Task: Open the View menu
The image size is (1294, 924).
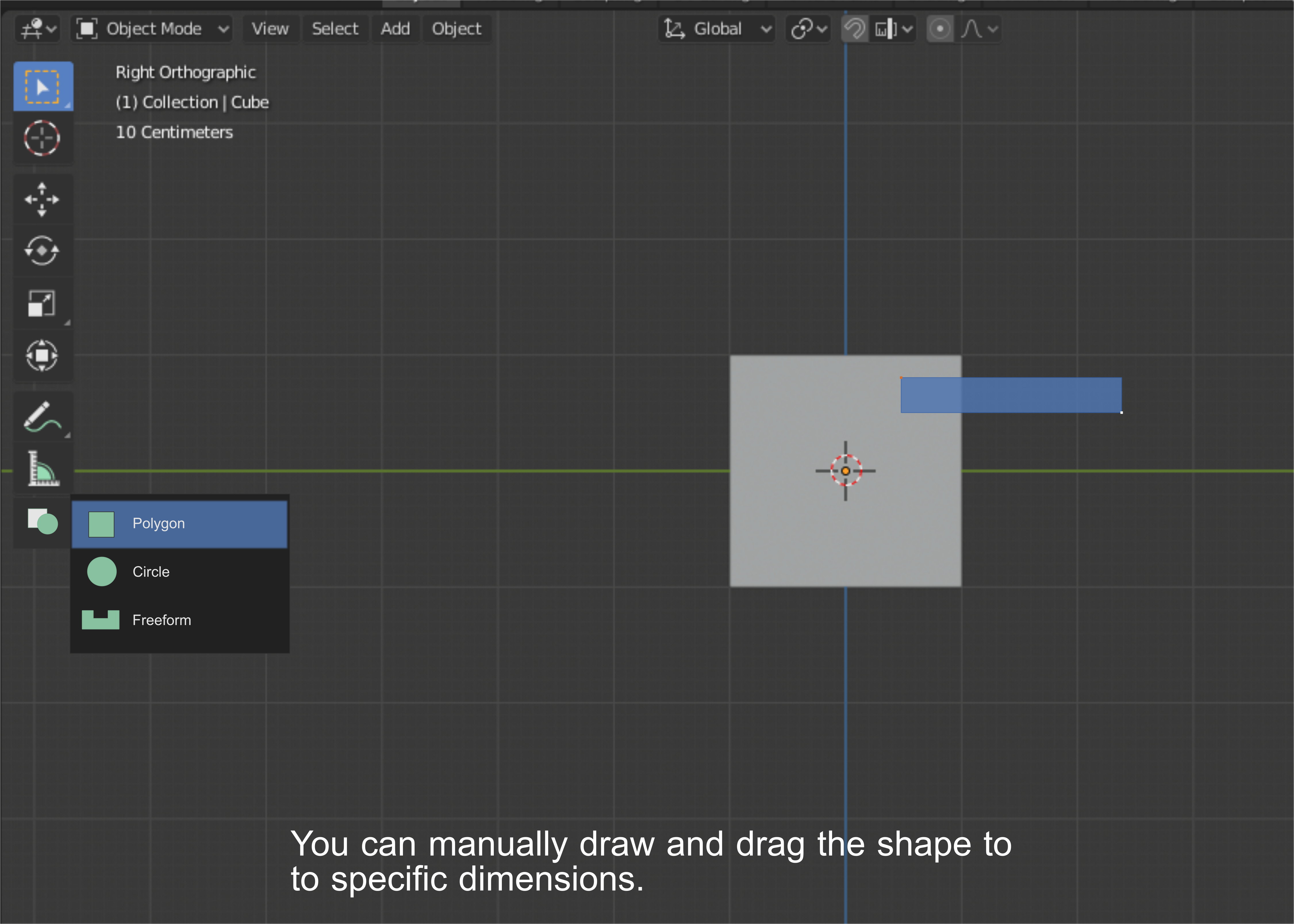Action: pyautogui.click(x=270, y=28)
